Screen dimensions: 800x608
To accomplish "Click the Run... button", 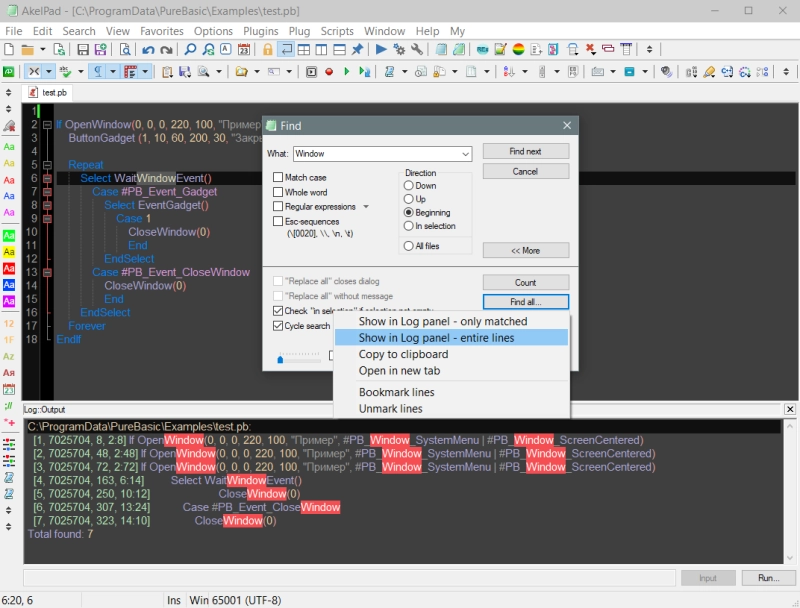I will coord(769,578).
